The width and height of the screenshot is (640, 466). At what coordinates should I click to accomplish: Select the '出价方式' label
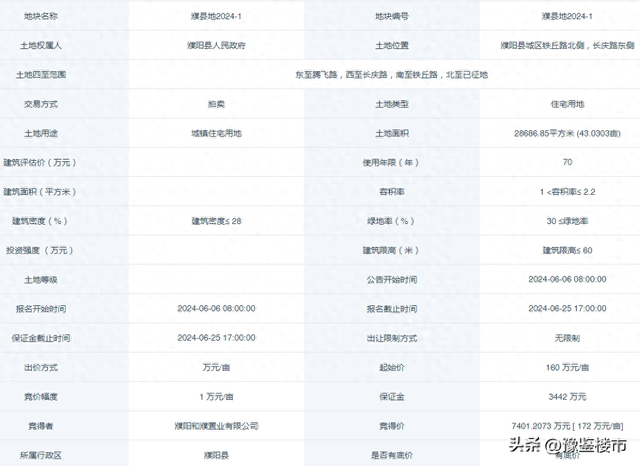coord(41,368)
